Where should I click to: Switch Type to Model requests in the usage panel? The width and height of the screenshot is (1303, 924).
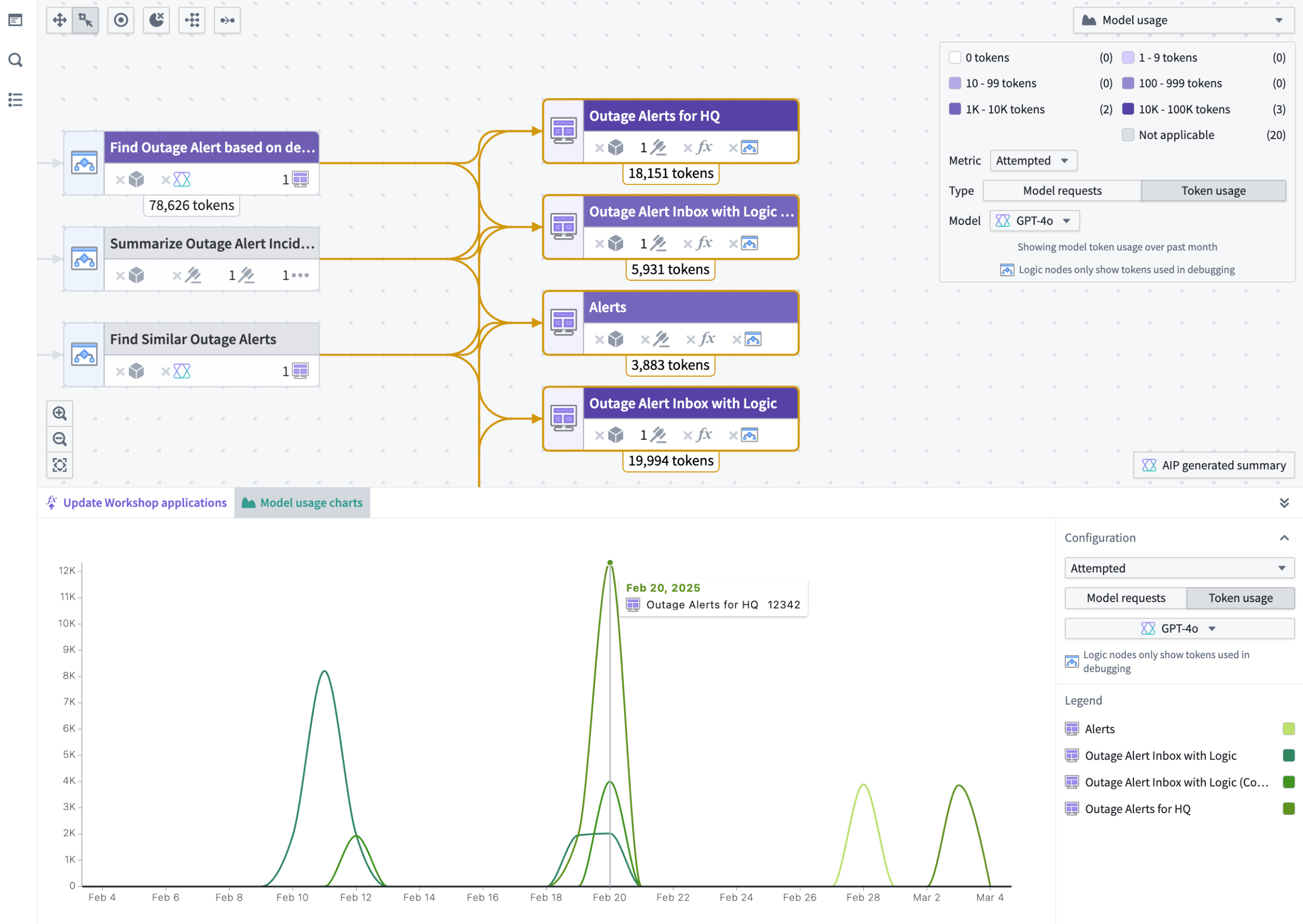[x=1061, y=190]
